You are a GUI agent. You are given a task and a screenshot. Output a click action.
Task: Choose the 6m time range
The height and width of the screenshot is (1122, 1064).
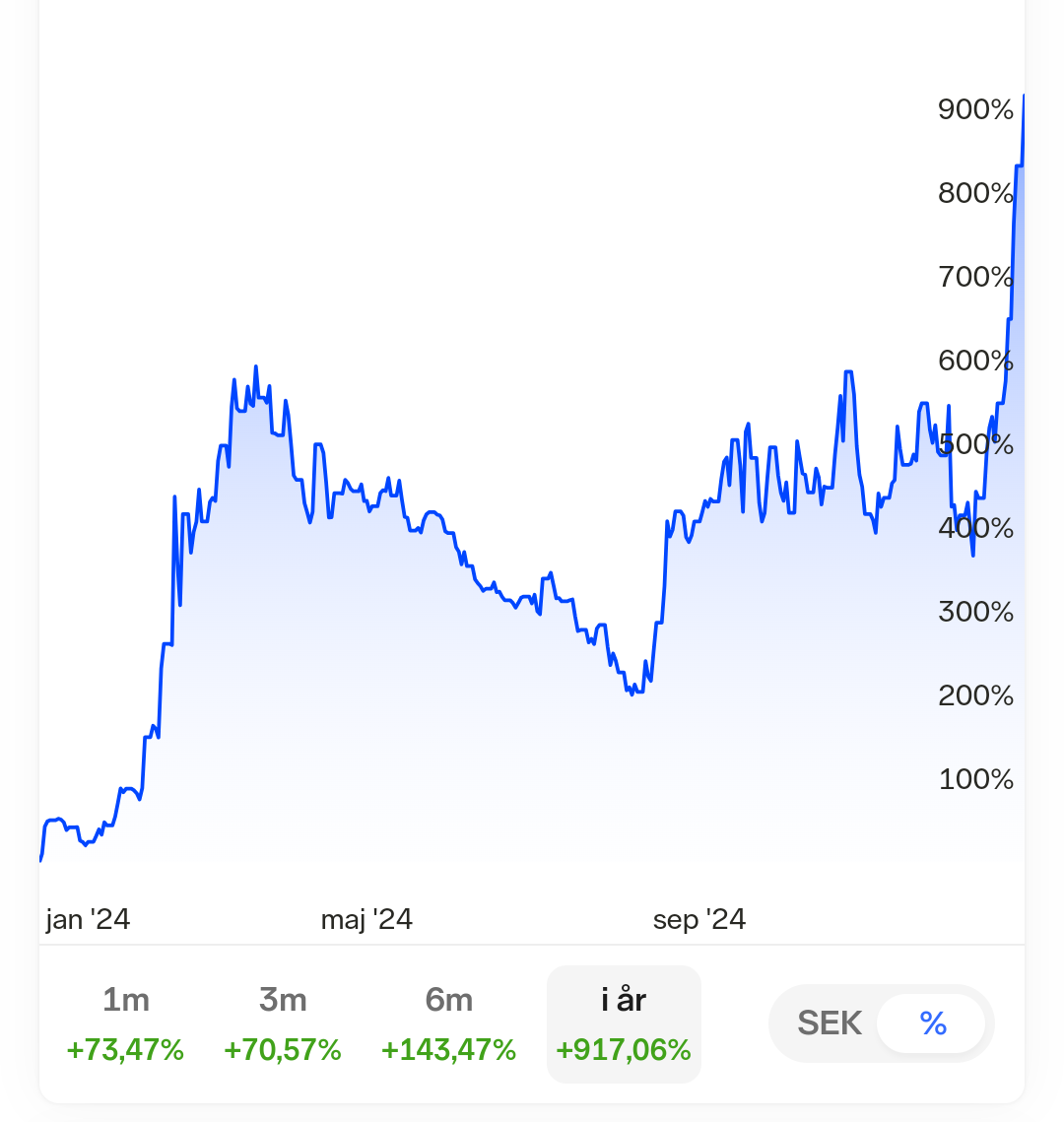point(448,1023)
